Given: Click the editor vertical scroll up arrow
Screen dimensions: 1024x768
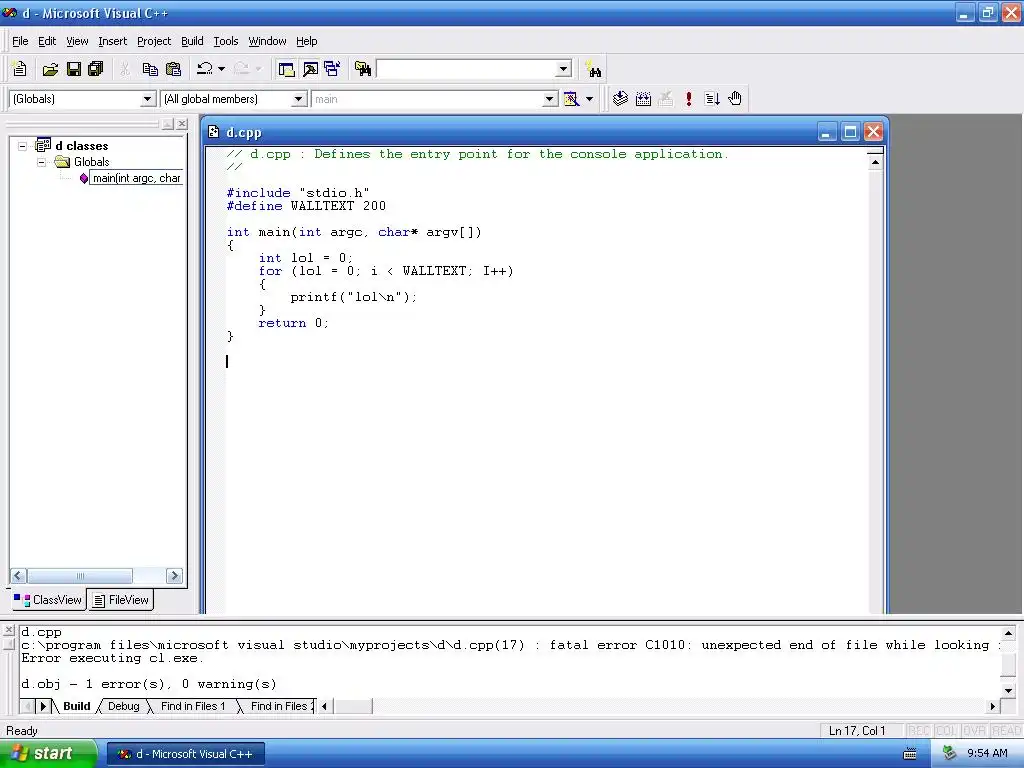Looking at the screenshot, I should point(874,162).
